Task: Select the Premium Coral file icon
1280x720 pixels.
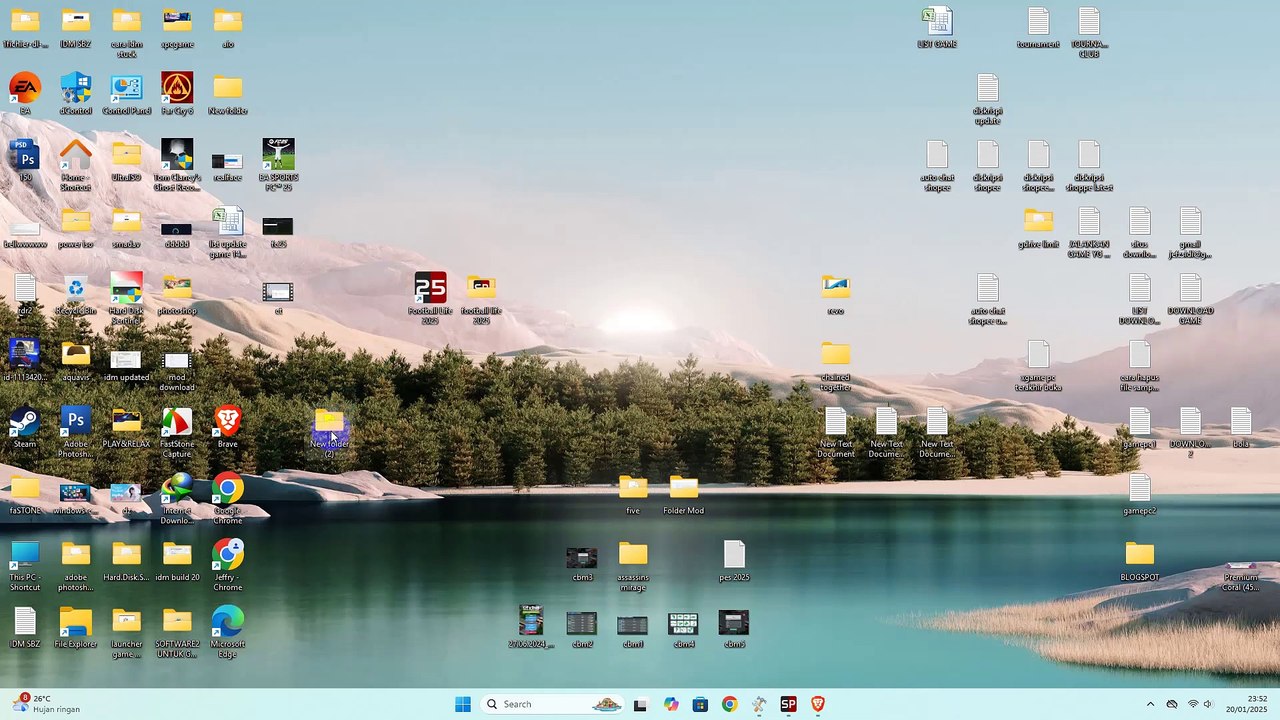Action: pyautogui.click(x=1241, y=566)
